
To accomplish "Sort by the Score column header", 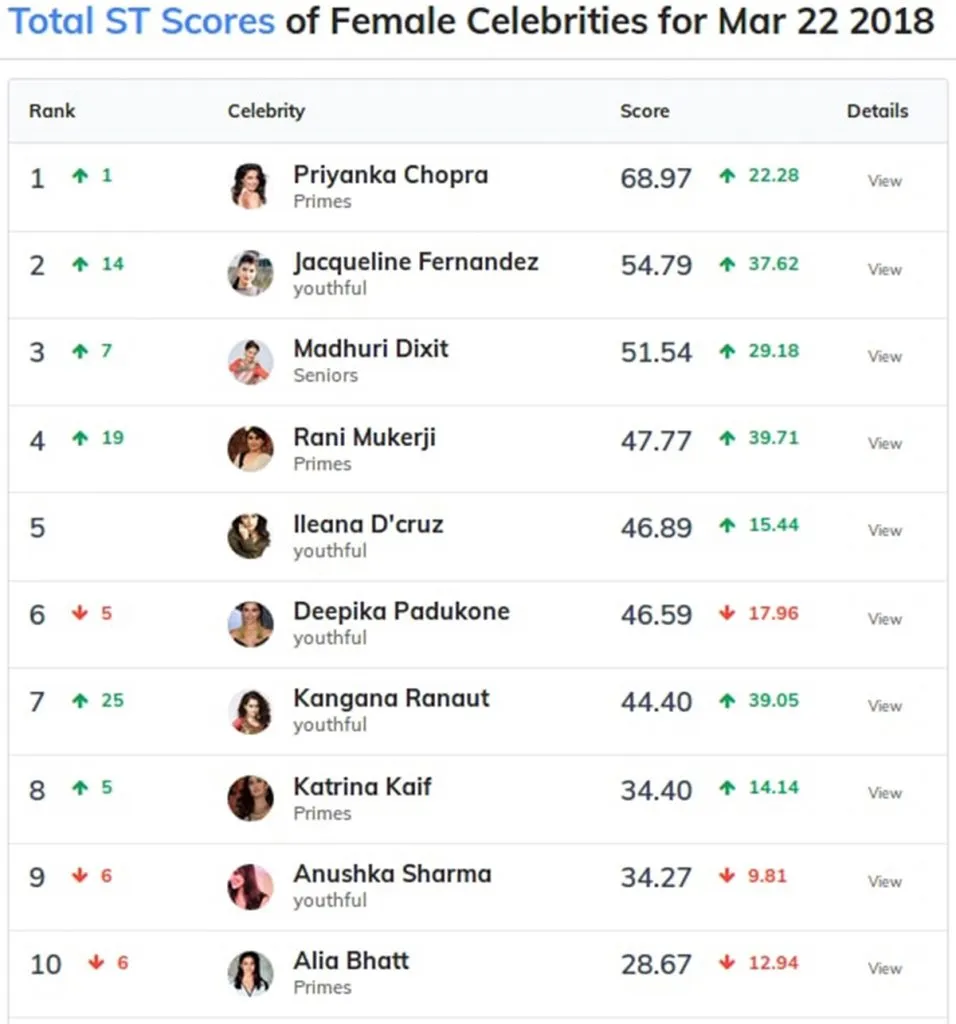I will pyautogui.click(x=644, y=111).
